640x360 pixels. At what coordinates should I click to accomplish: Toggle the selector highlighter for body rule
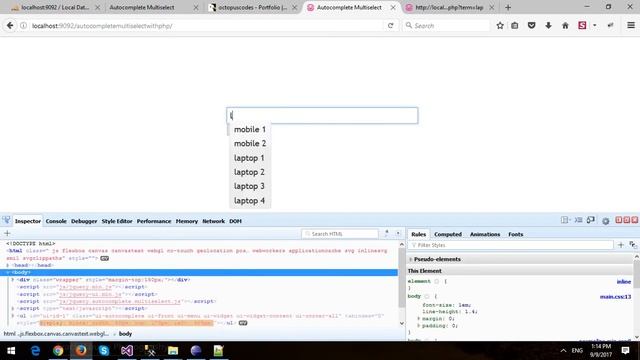427,296
